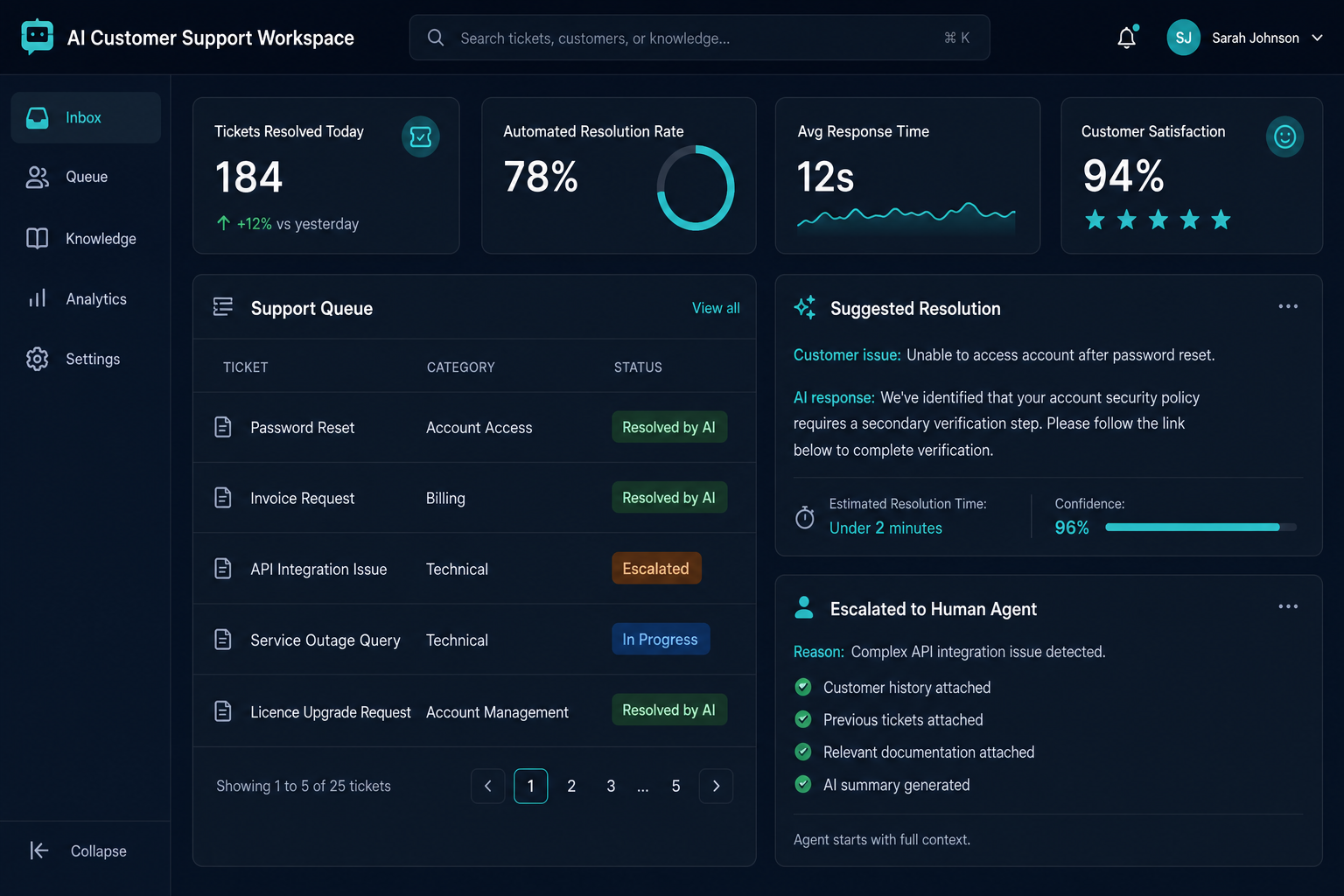Click the Under 2 minutes value
Image resolution: width=1344 pixels, height=896 pixels.
[x=885, y=528]
